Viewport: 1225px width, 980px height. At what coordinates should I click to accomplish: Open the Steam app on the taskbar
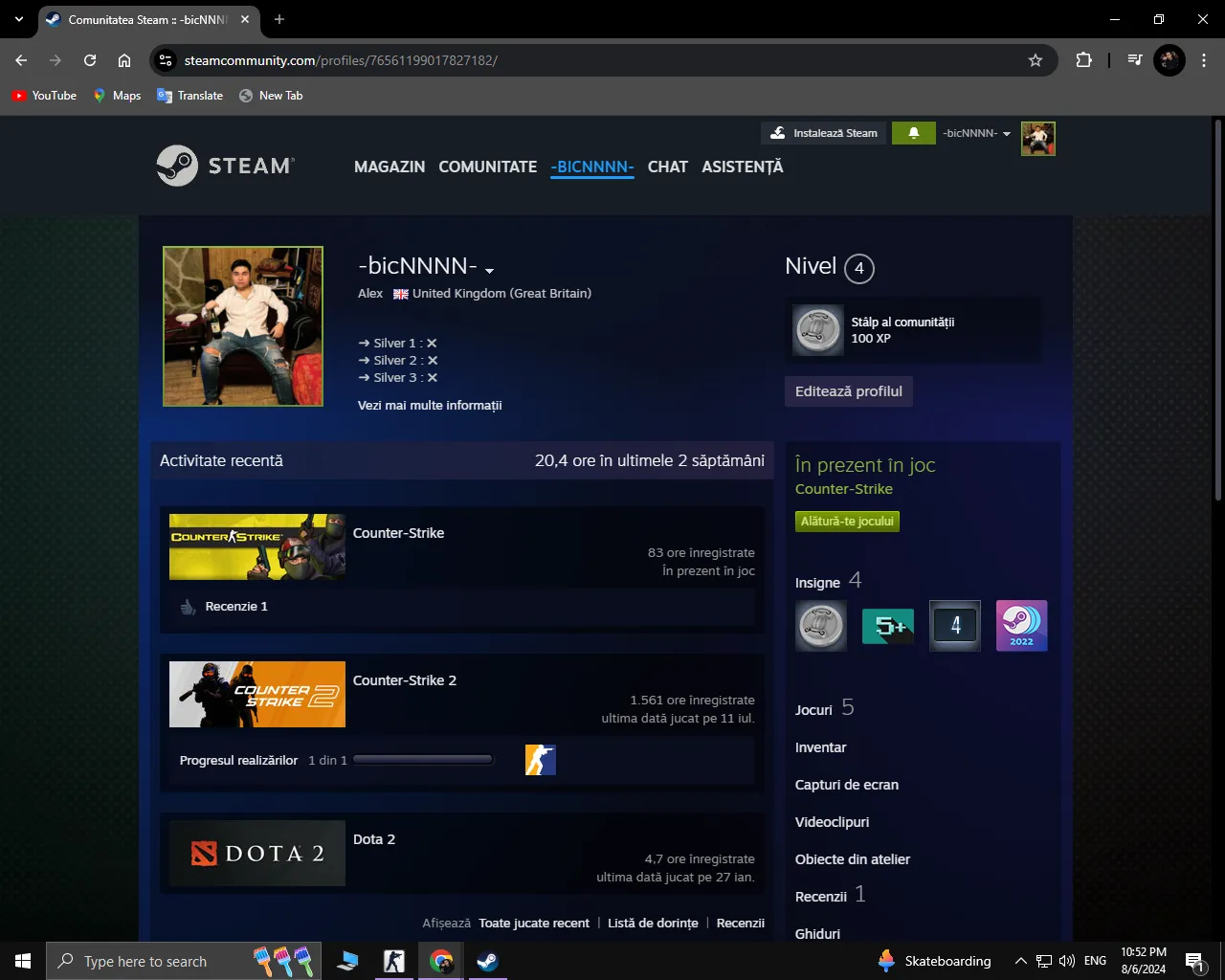(487, 961)
